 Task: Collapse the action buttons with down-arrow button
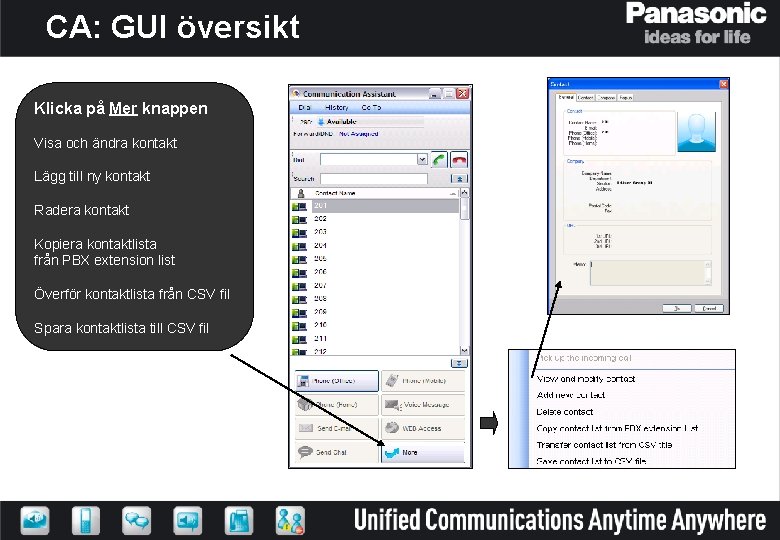click(x=459, y=363)
